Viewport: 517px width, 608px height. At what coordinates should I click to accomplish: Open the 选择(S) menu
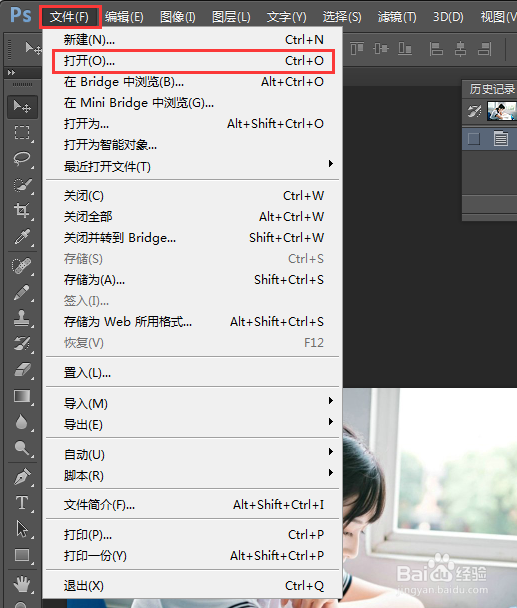[x=342, y=17]
